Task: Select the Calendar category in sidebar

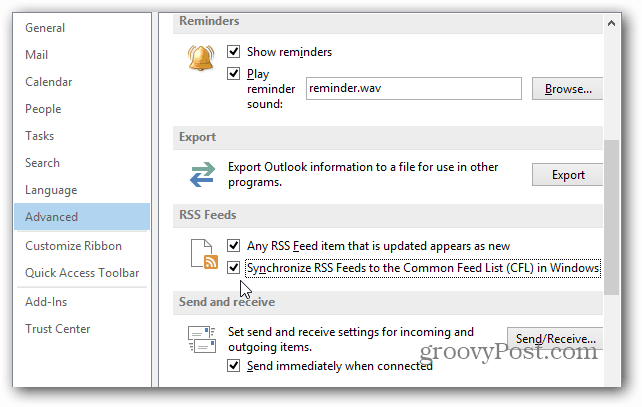Action: tap(49, 82)
